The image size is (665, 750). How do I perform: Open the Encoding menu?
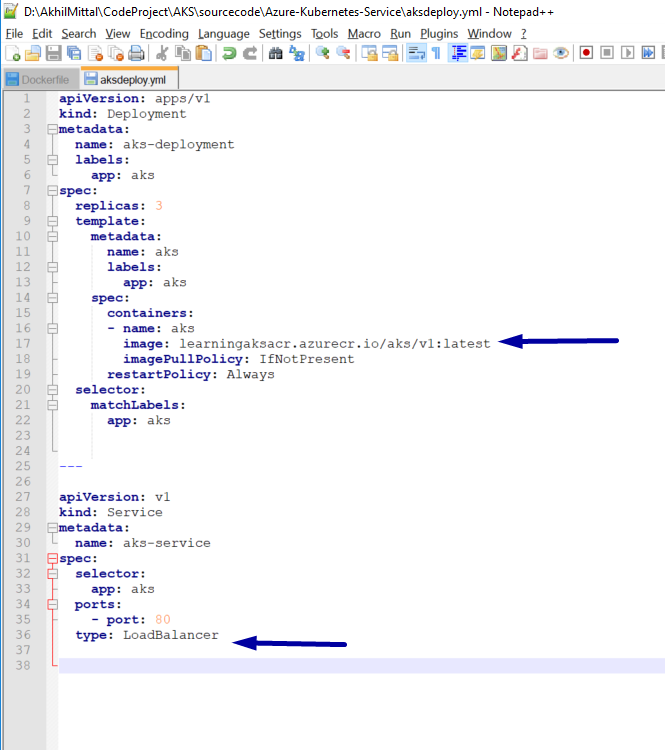[x=164, y=33]
